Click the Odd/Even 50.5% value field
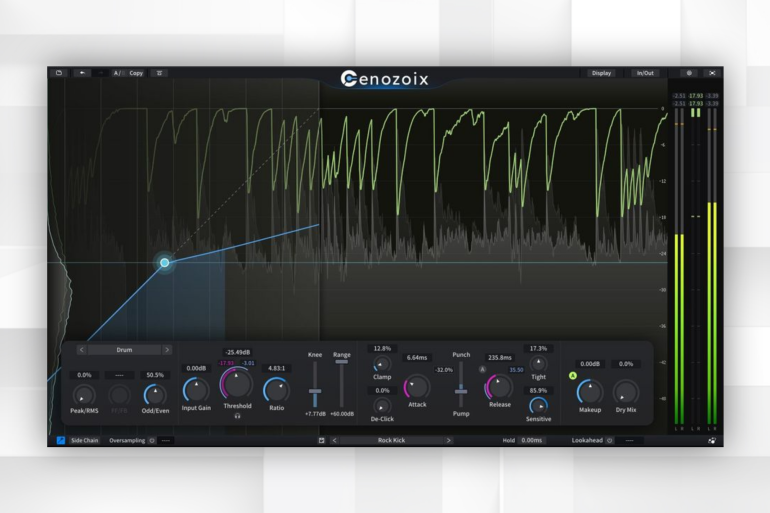The height and width of the screenshot is (513, 770). (x=155, y=375)
